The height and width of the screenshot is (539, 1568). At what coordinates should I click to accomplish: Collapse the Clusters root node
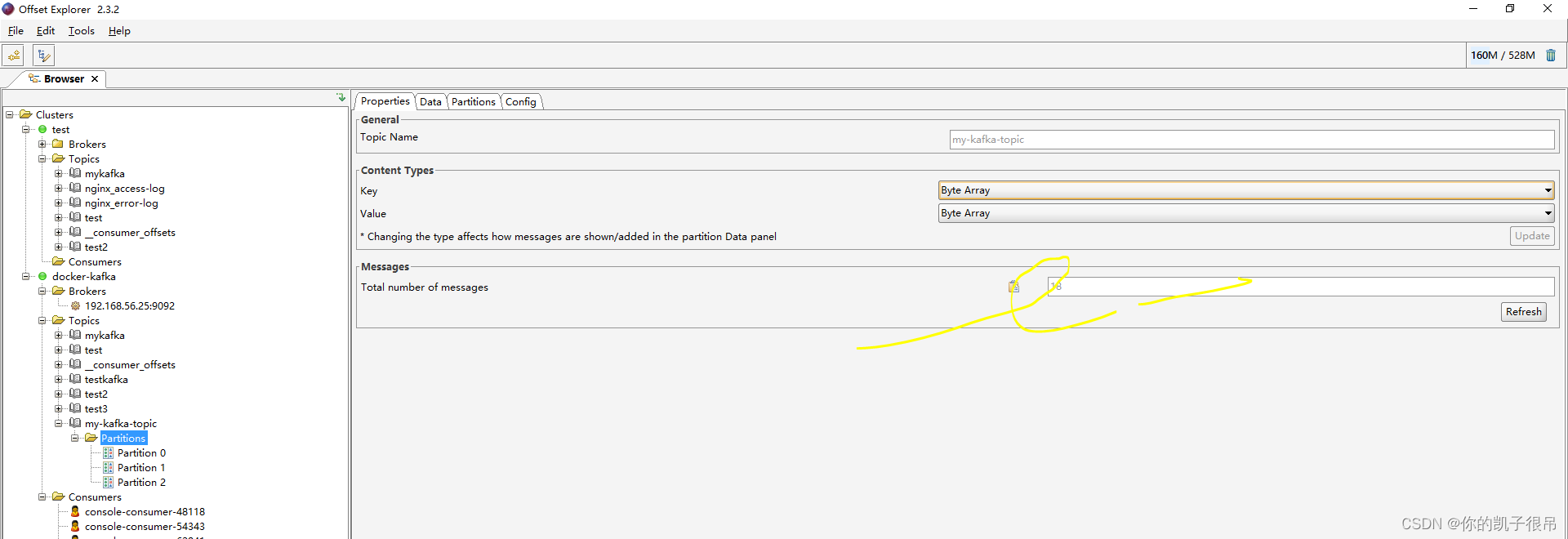[10, 114]
